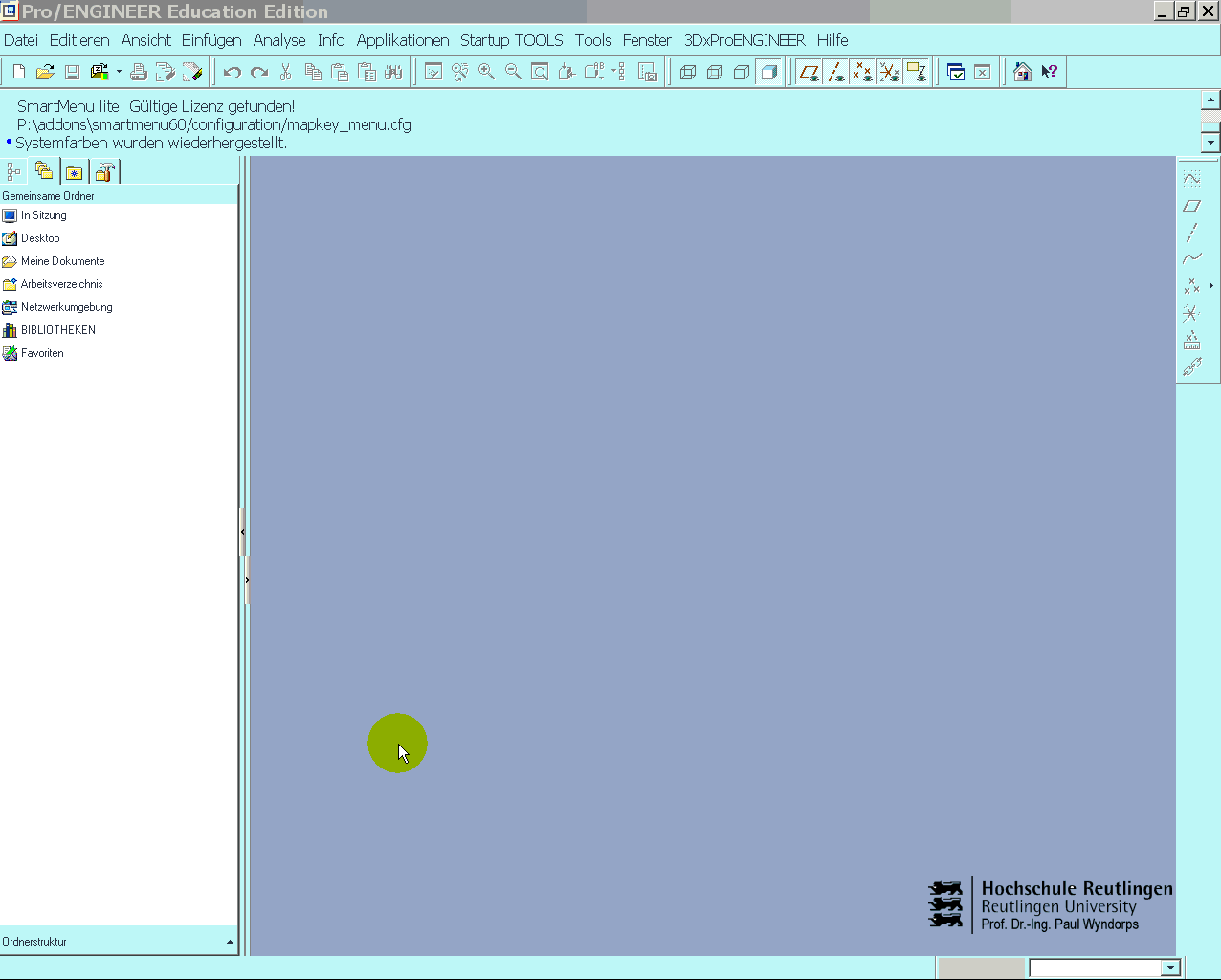Select No Hidden display mode icon
This screenshot has height=980, width=1221.
click(x=742, y=72)
